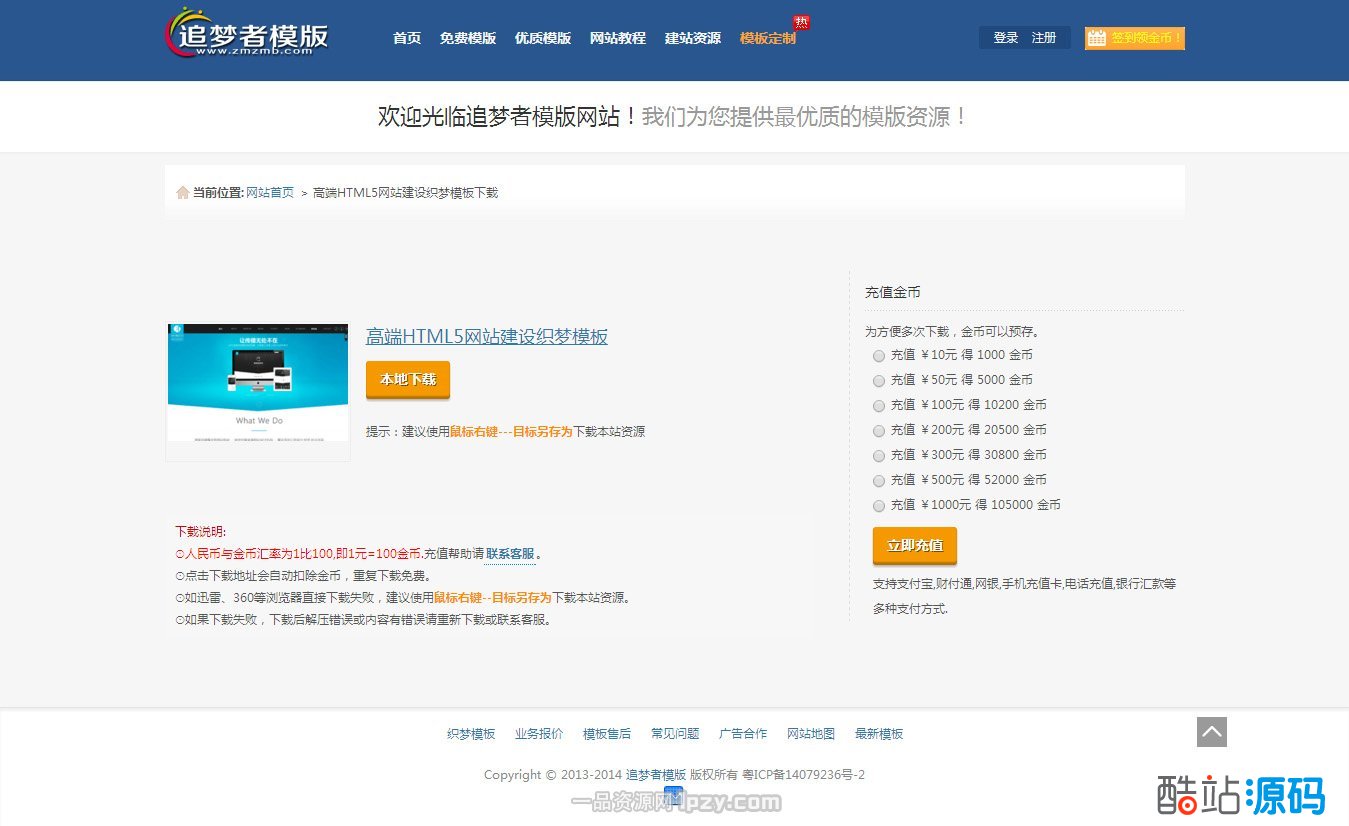This screenshot has height=826, width=1349.
Task: Open the 联系客服 customer service link
Action: pyautogui.click(x=510, y=554)
